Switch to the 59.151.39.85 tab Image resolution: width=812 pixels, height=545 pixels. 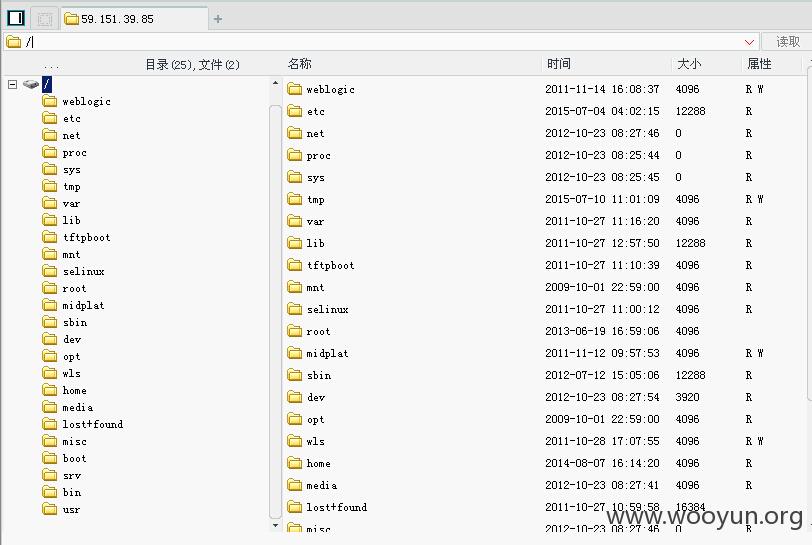click(135, 19)
